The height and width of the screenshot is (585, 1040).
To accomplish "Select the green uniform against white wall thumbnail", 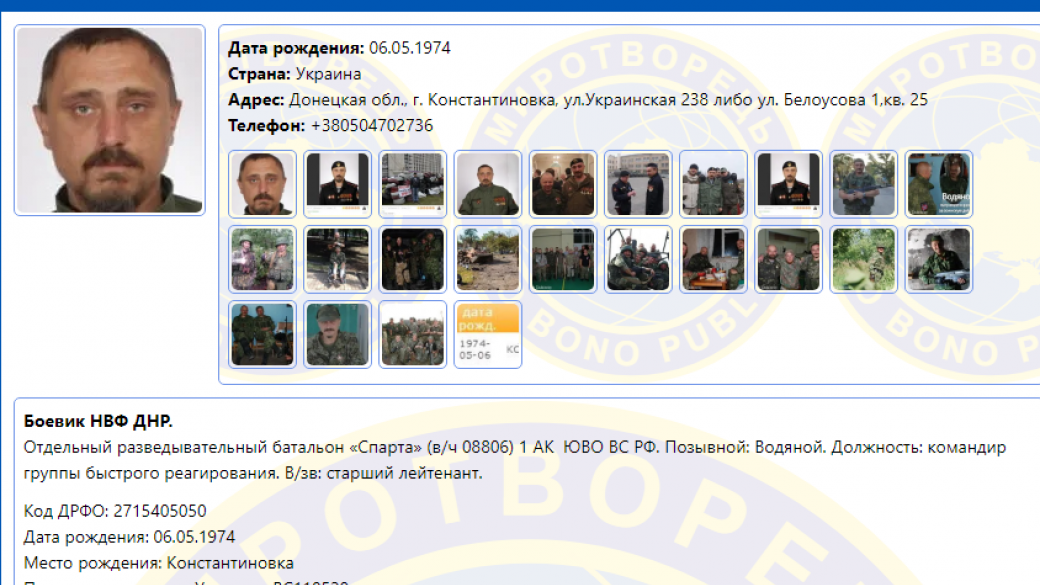I will pyautogui.click(x=488, y=184).
